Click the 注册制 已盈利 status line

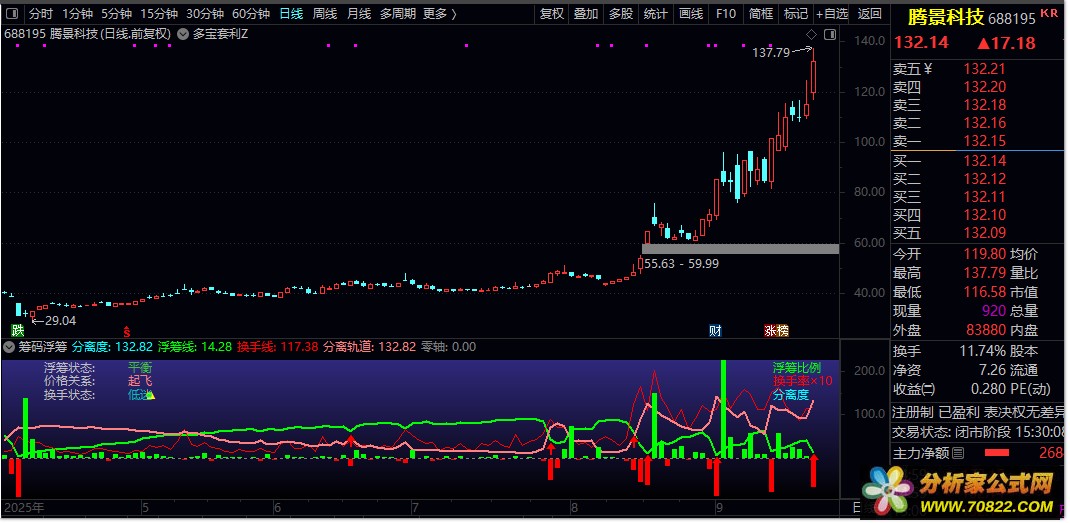[x=979, y=412]
